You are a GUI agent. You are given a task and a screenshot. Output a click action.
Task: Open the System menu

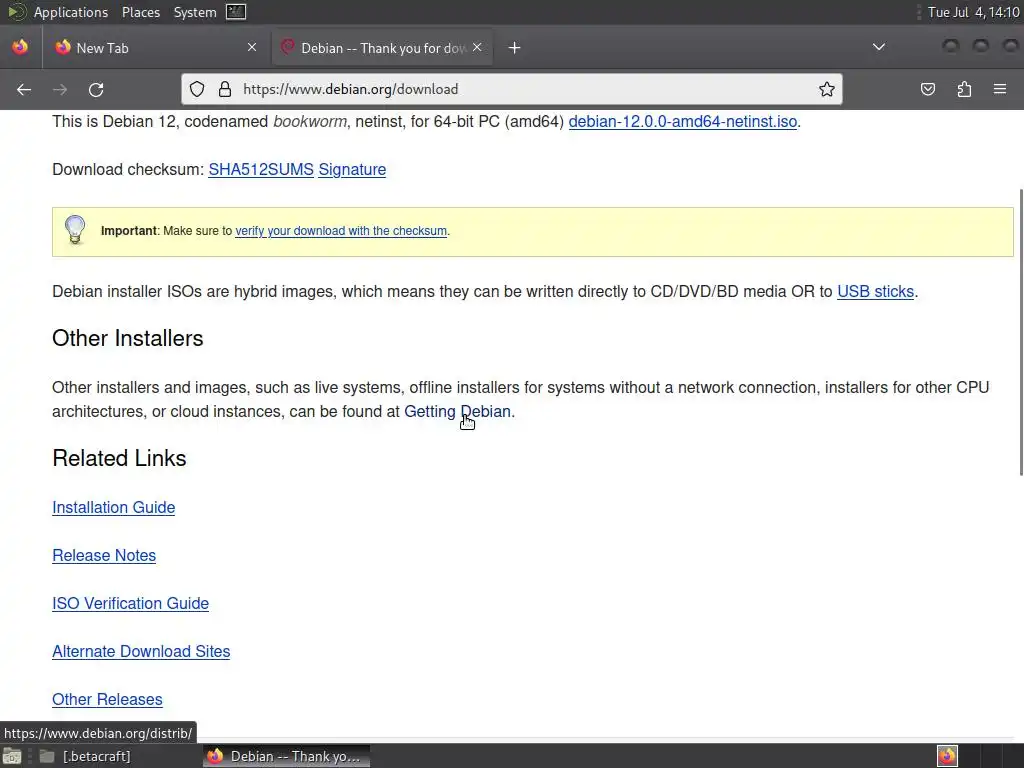pos(195,12)
